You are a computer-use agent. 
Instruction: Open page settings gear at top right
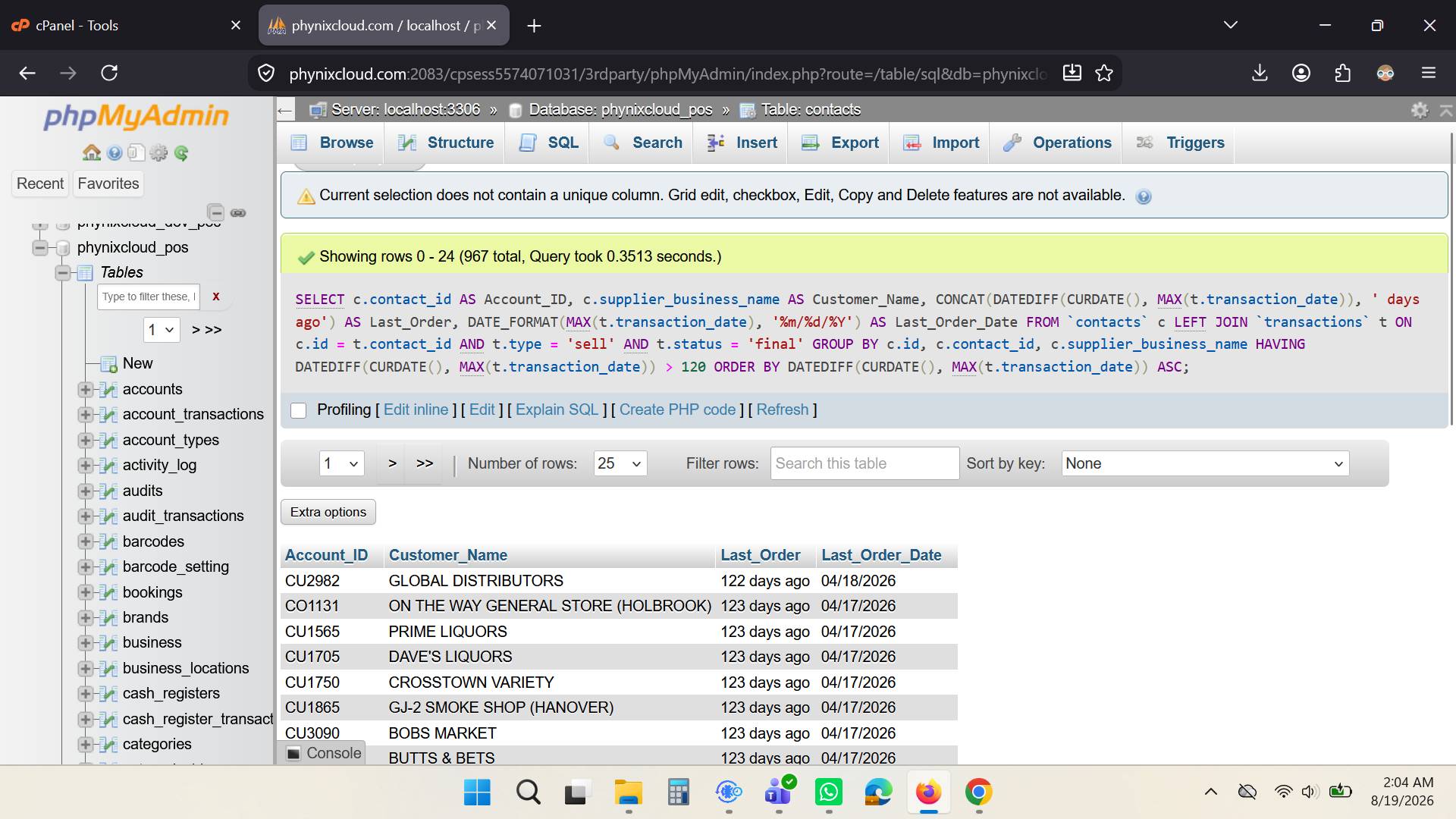(x=1420, y=110)
